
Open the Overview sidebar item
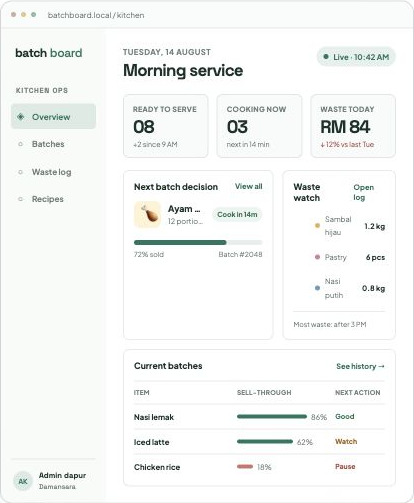pyautogui.click(x=53, y=116)
